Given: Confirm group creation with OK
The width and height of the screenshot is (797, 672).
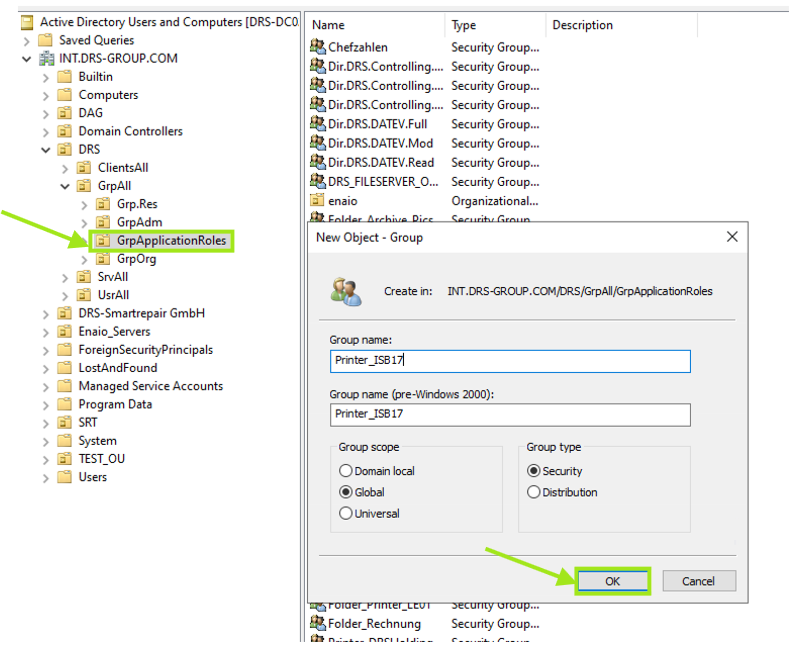Looking at the screenshot, I should tap(612, 581).
